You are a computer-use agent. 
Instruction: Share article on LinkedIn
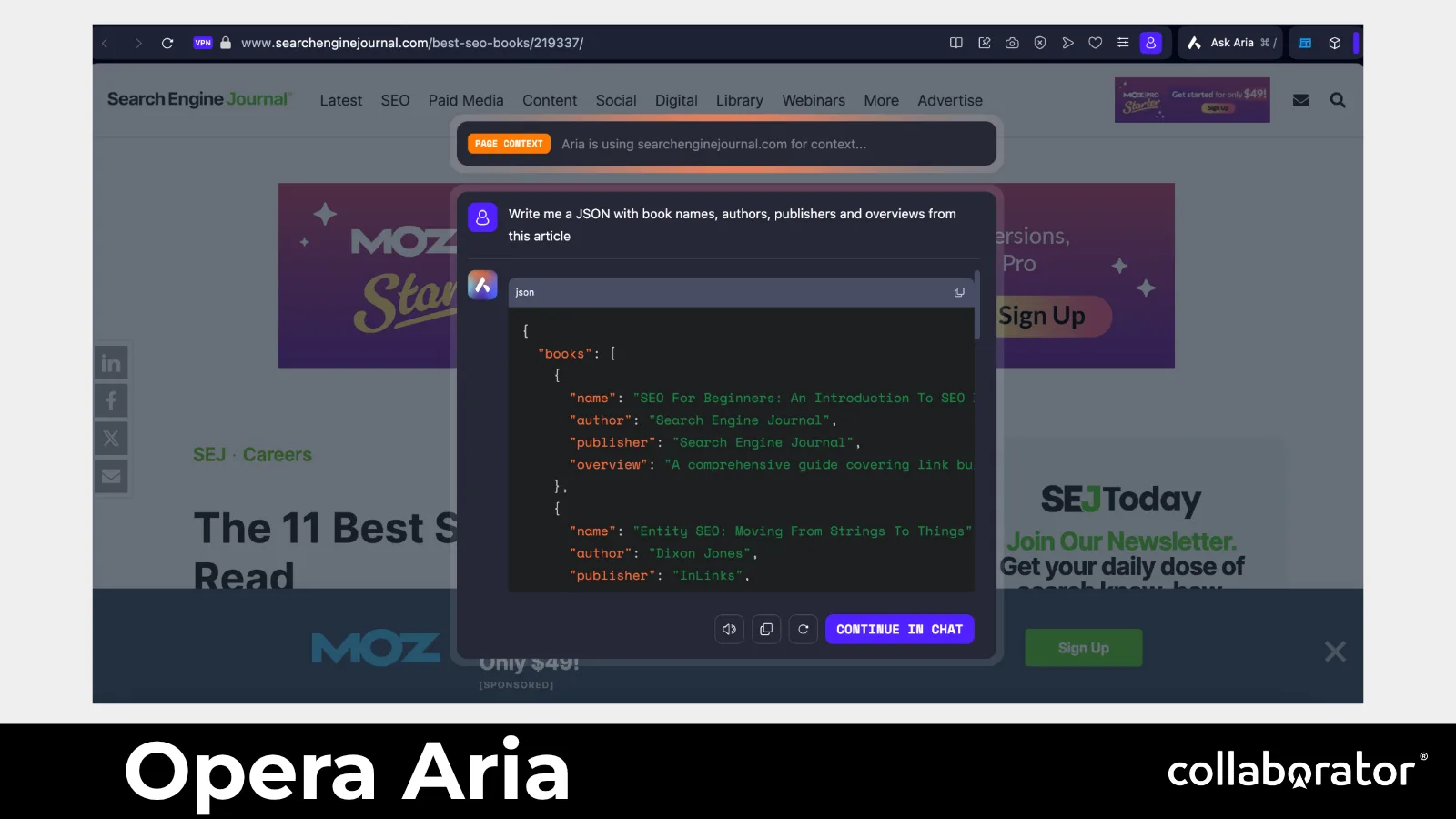111,363
